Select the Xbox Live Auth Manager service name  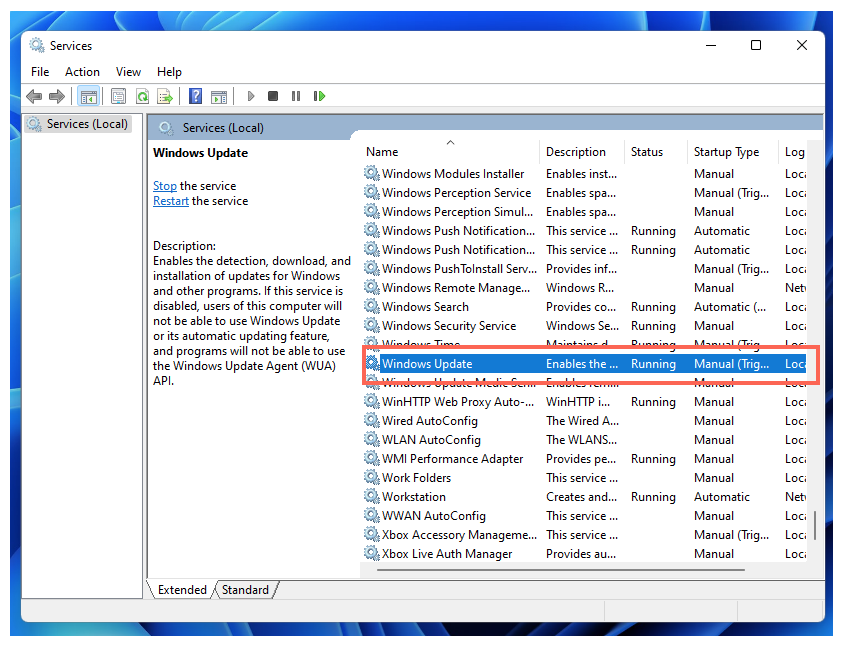click(447, 554)
